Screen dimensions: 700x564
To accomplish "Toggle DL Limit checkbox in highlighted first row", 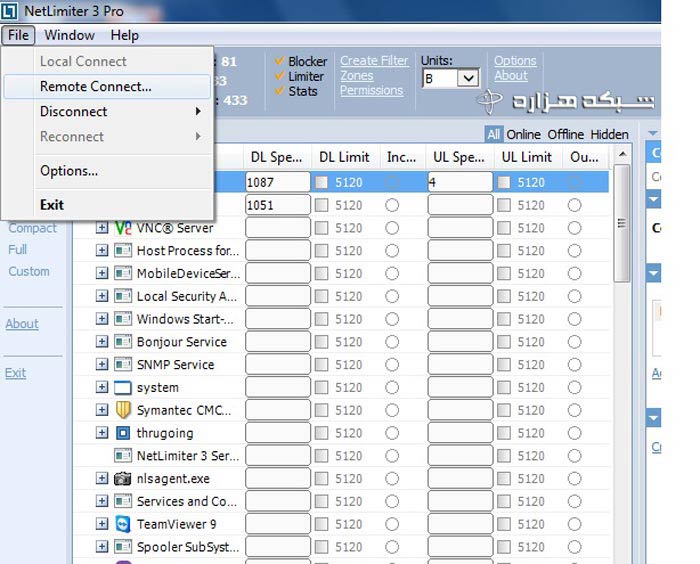I will point(321,182).
